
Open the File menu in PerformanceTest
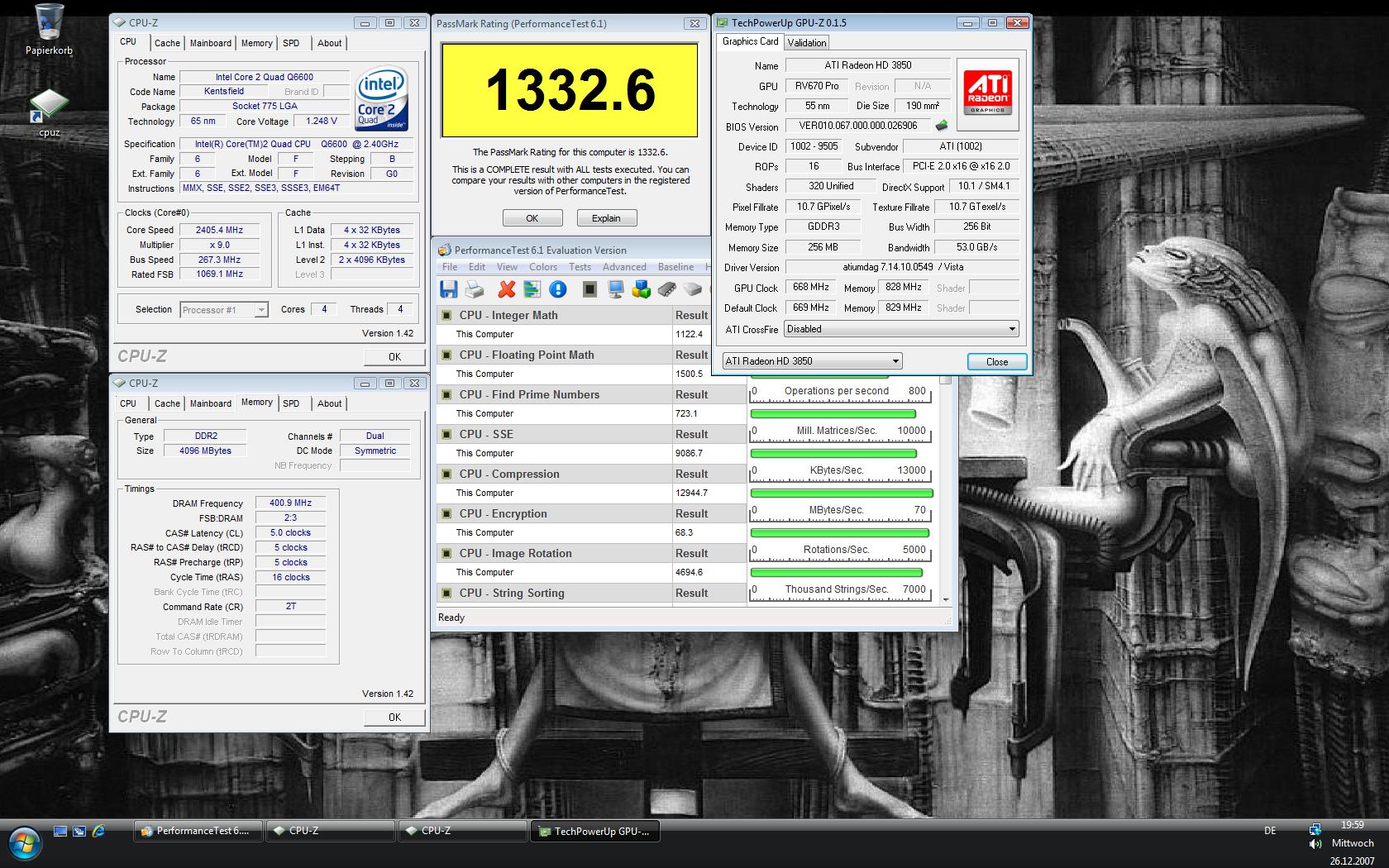point(450,267)
